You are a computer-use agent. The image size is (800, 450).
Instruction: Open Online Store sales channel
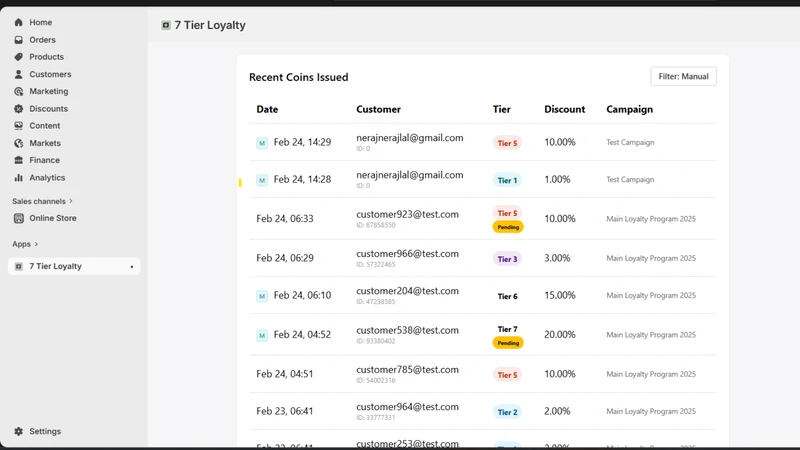click(x=53, y=218)
